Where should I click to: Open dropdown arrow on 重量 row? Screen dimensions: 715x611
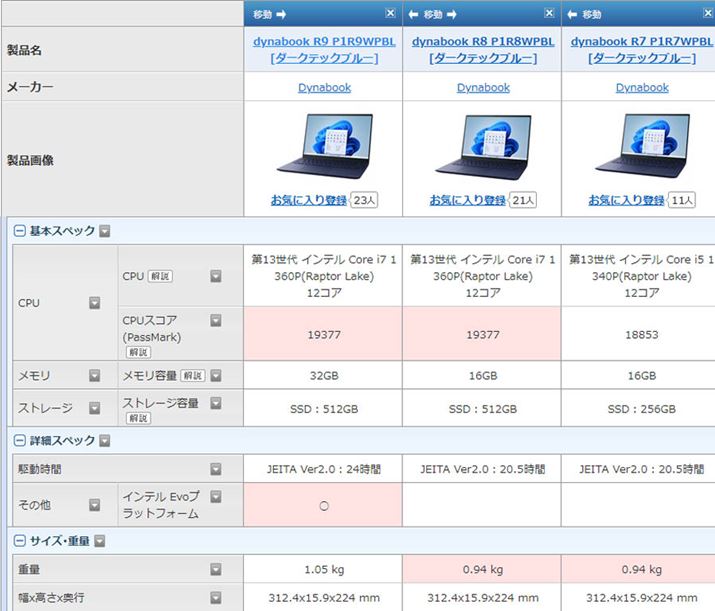point(215,570)
